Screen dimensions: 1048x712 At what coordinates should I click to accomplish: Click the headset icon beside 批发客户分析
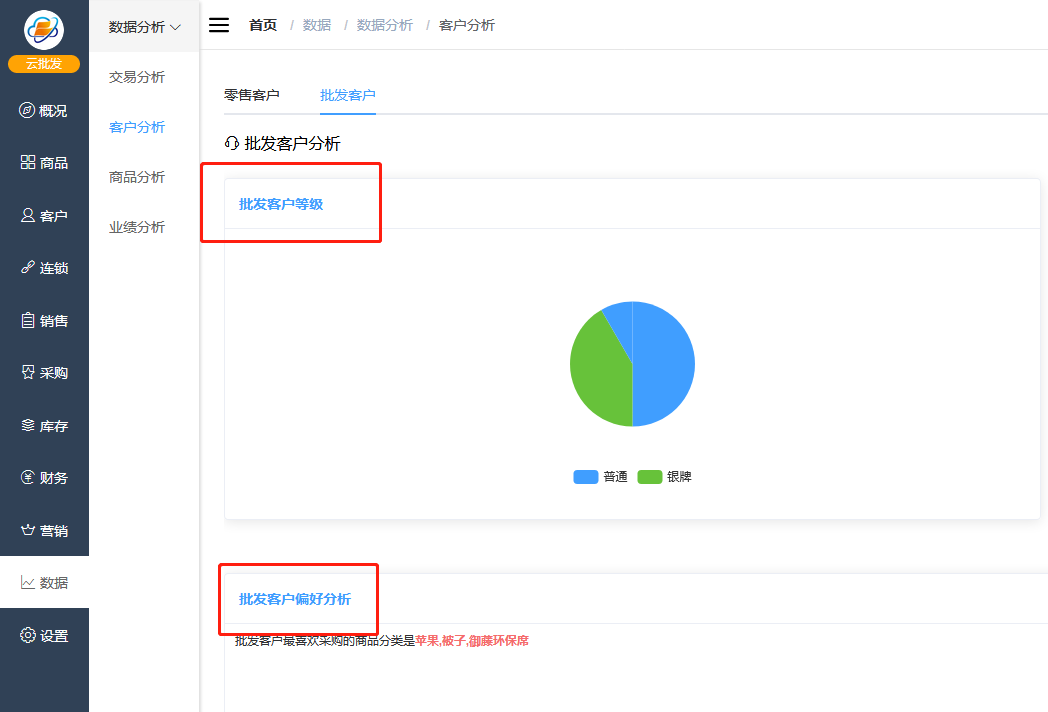point(232,143)
